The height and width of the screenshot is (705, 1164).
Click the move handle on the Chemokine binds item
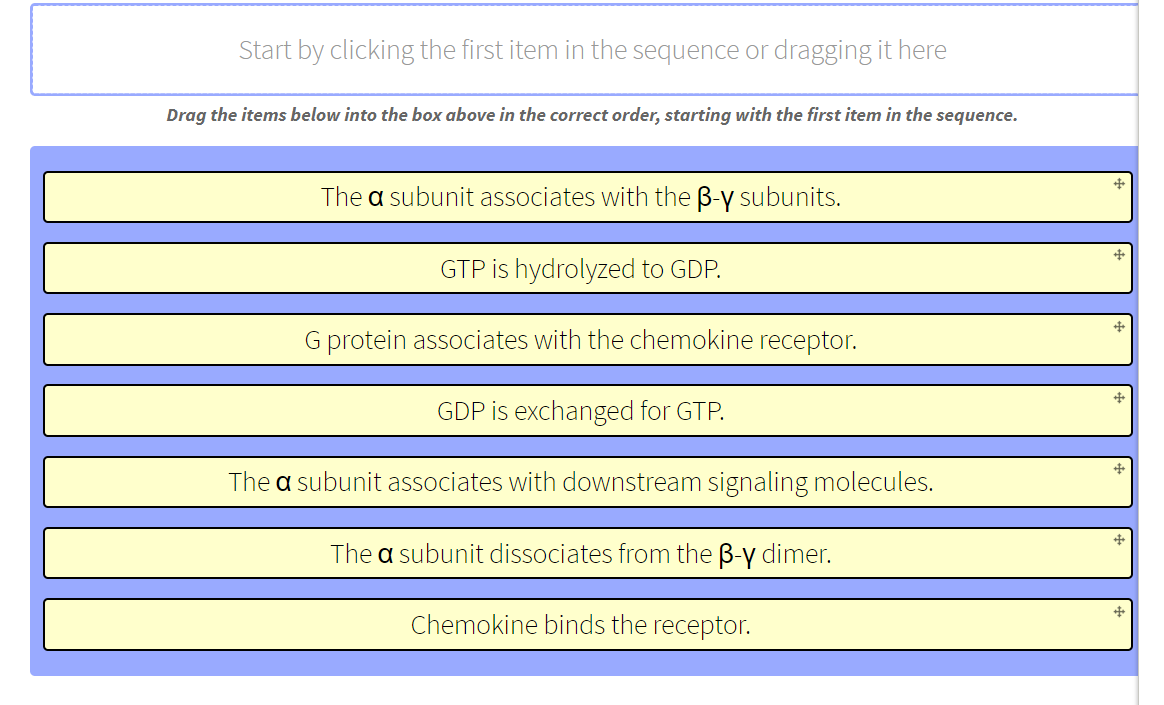[x=1118, y=610]
